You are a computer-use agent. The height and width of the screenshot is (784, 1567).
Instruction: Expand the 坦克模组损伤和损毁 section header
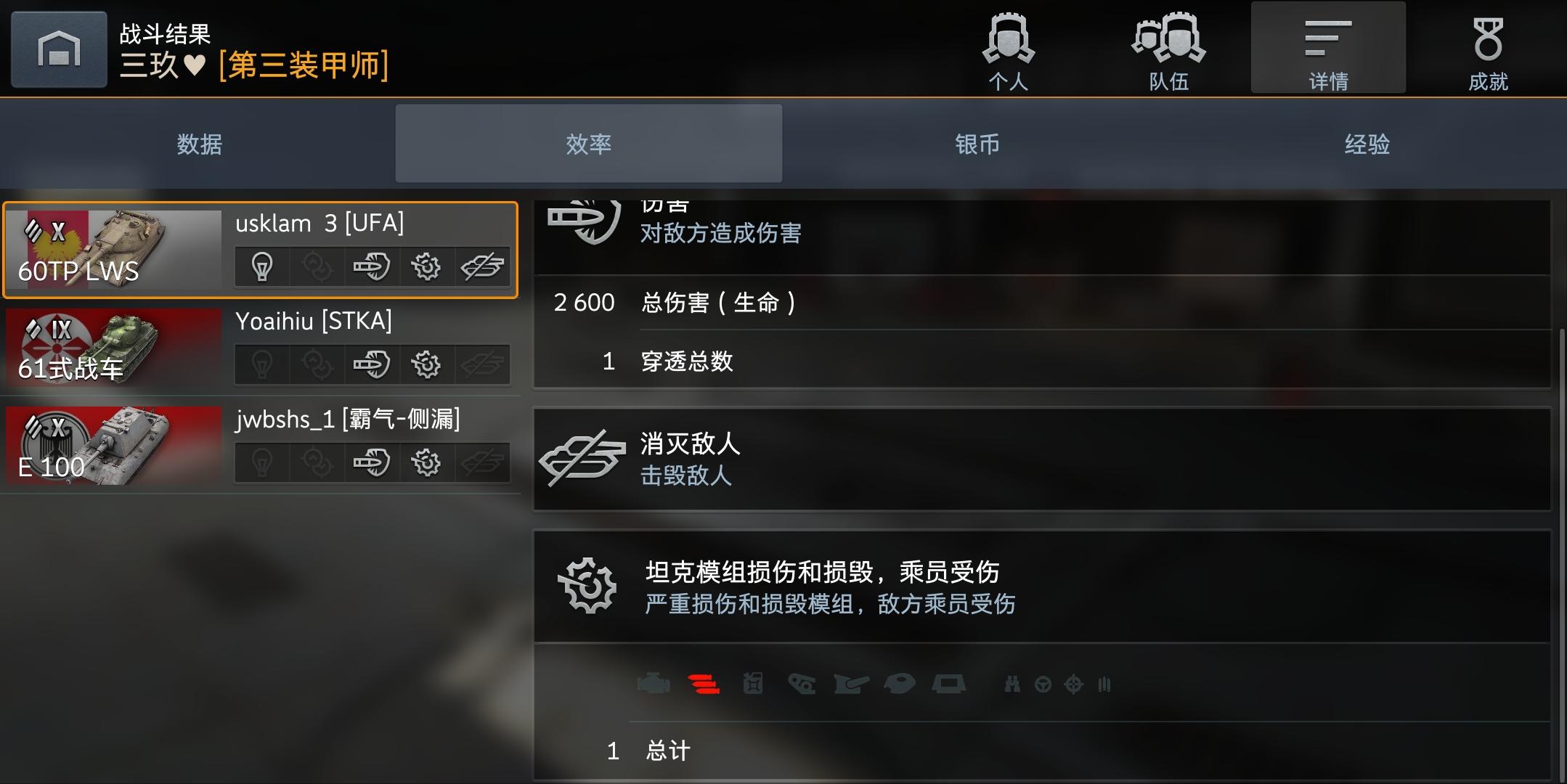(1042, 587)
